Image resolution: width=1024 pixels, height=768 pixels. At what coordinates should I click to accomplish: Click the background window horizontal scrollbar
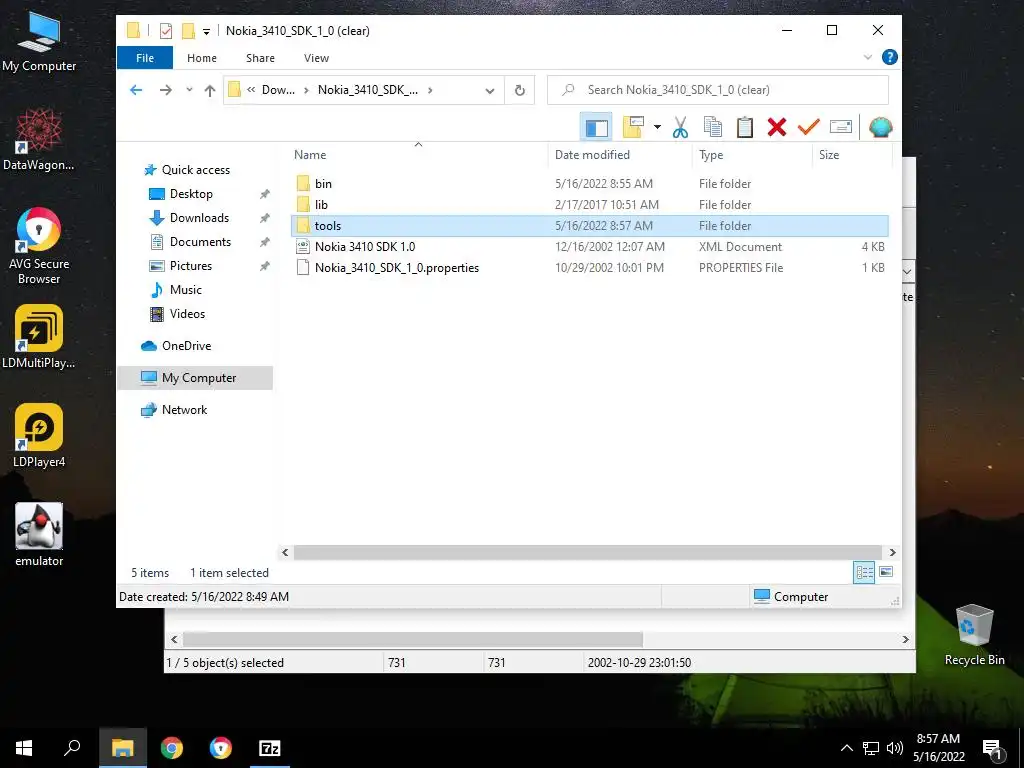point(413,639)
